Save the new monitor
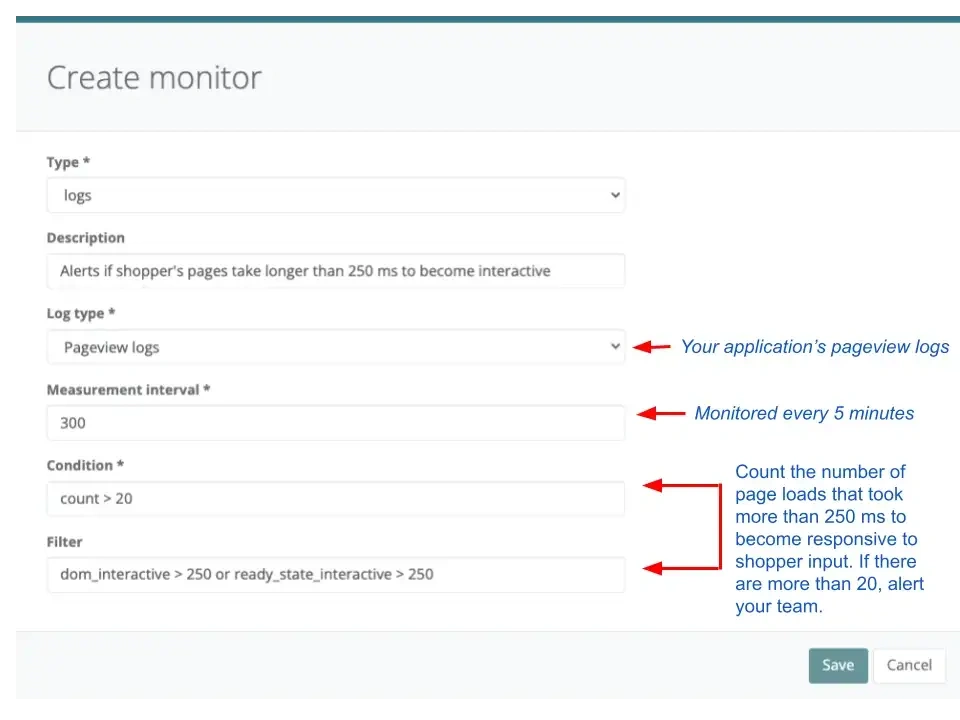The image size is (960, 720). (x=838, y=666)
